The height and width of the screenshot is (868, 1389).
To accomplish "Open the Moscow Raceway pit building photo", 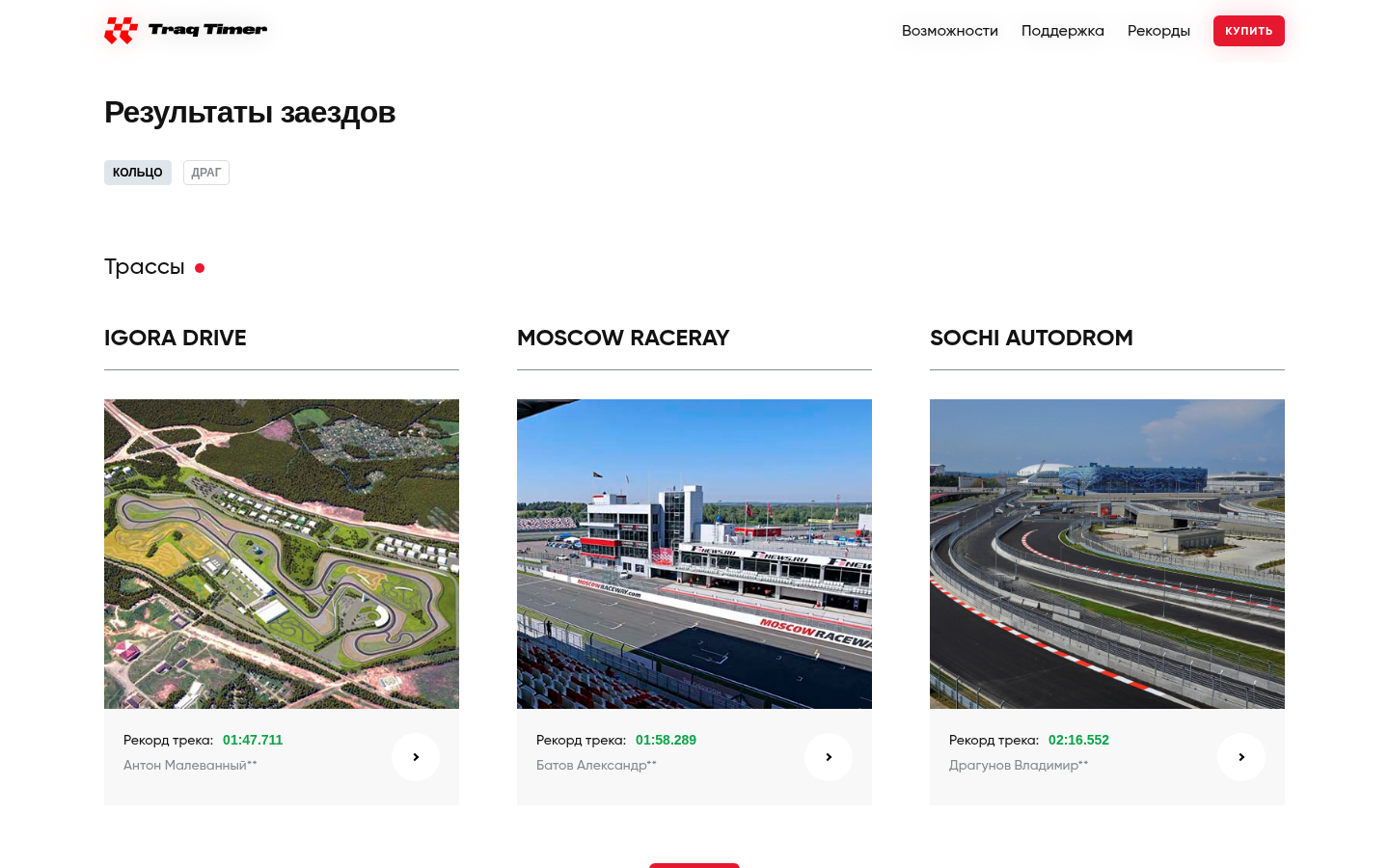I will (694, 554).
